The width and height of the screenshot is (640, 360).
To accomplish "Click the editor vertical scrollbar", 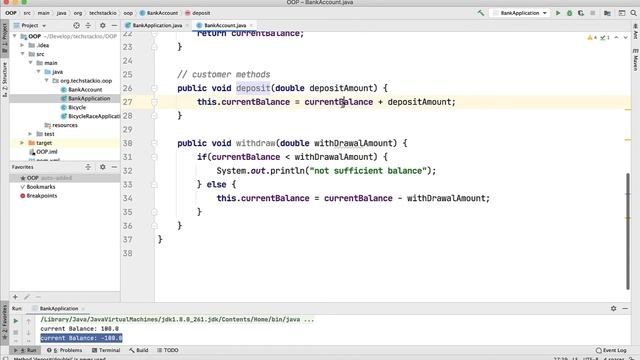I will coord(627,231).
